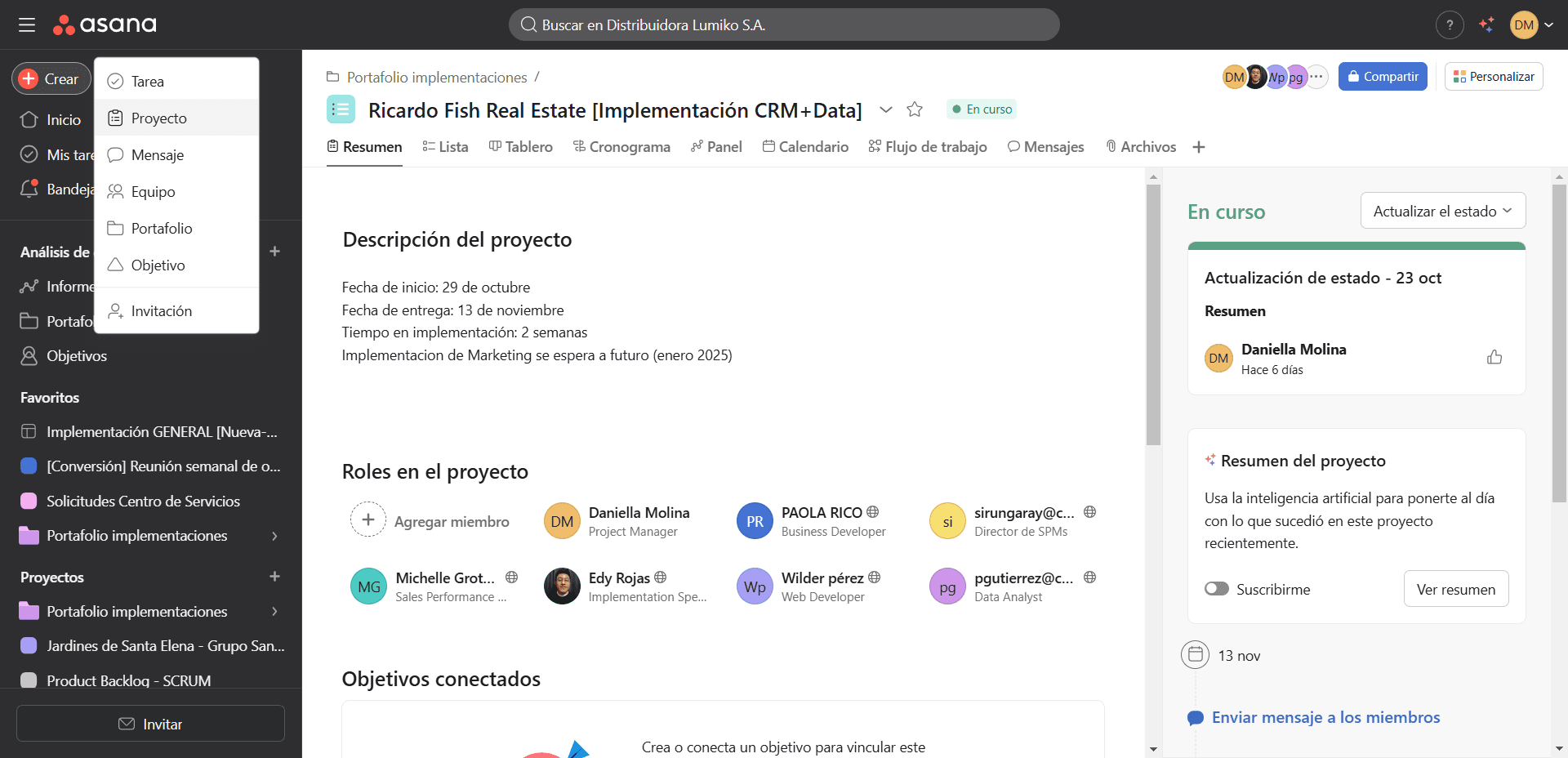
Task: Click the En curso status badge
Action: [982, 109]
